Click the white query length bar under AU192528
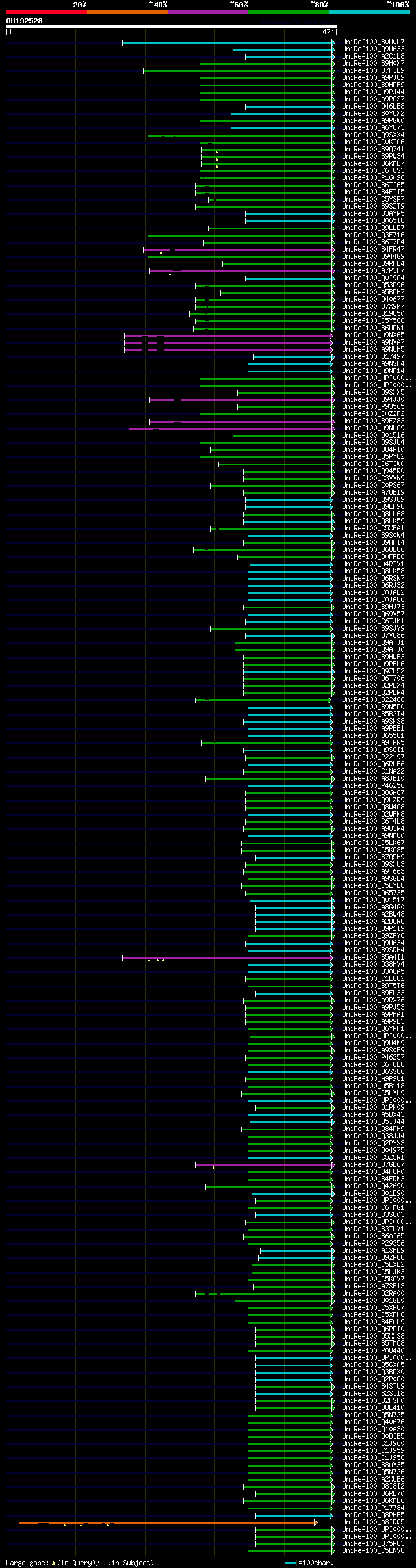This screenshot has height=1568, width=416. coord(171,27)
